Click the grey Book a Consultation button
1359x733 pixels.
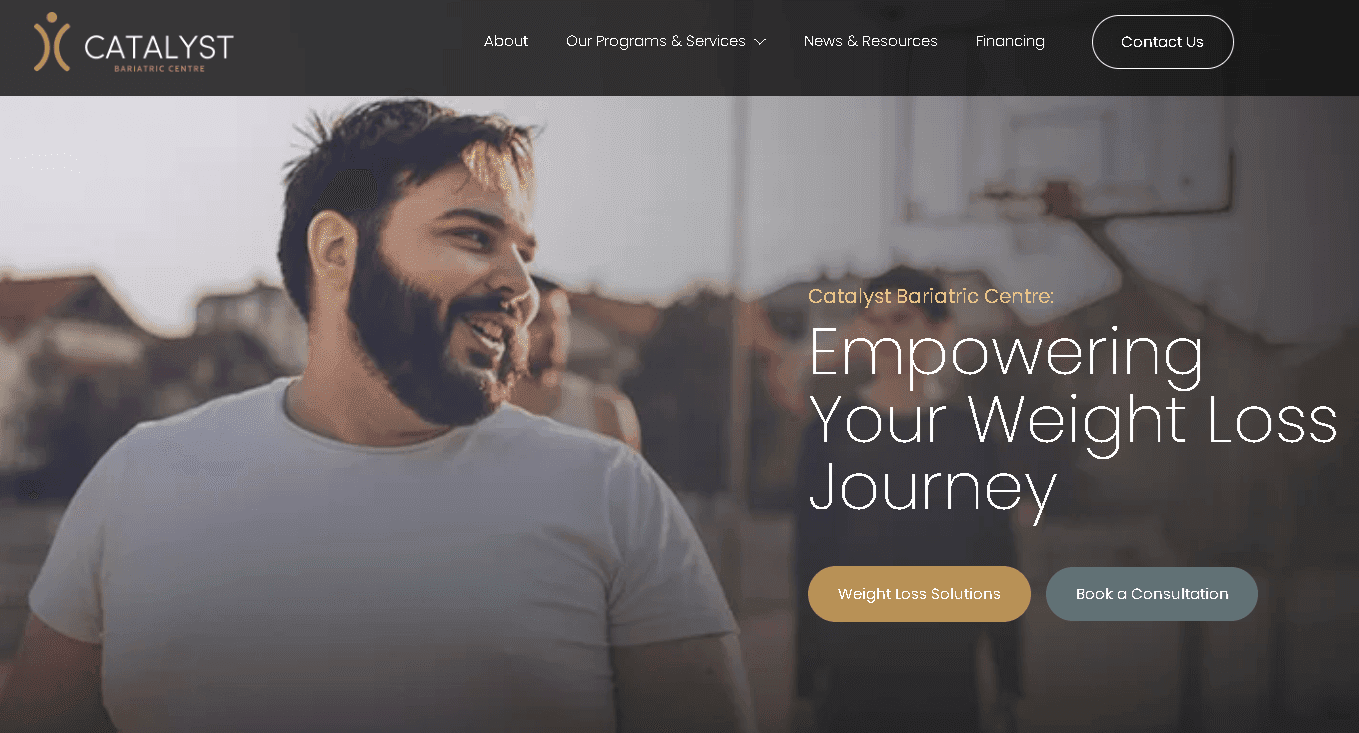[x=1152, y=594]
